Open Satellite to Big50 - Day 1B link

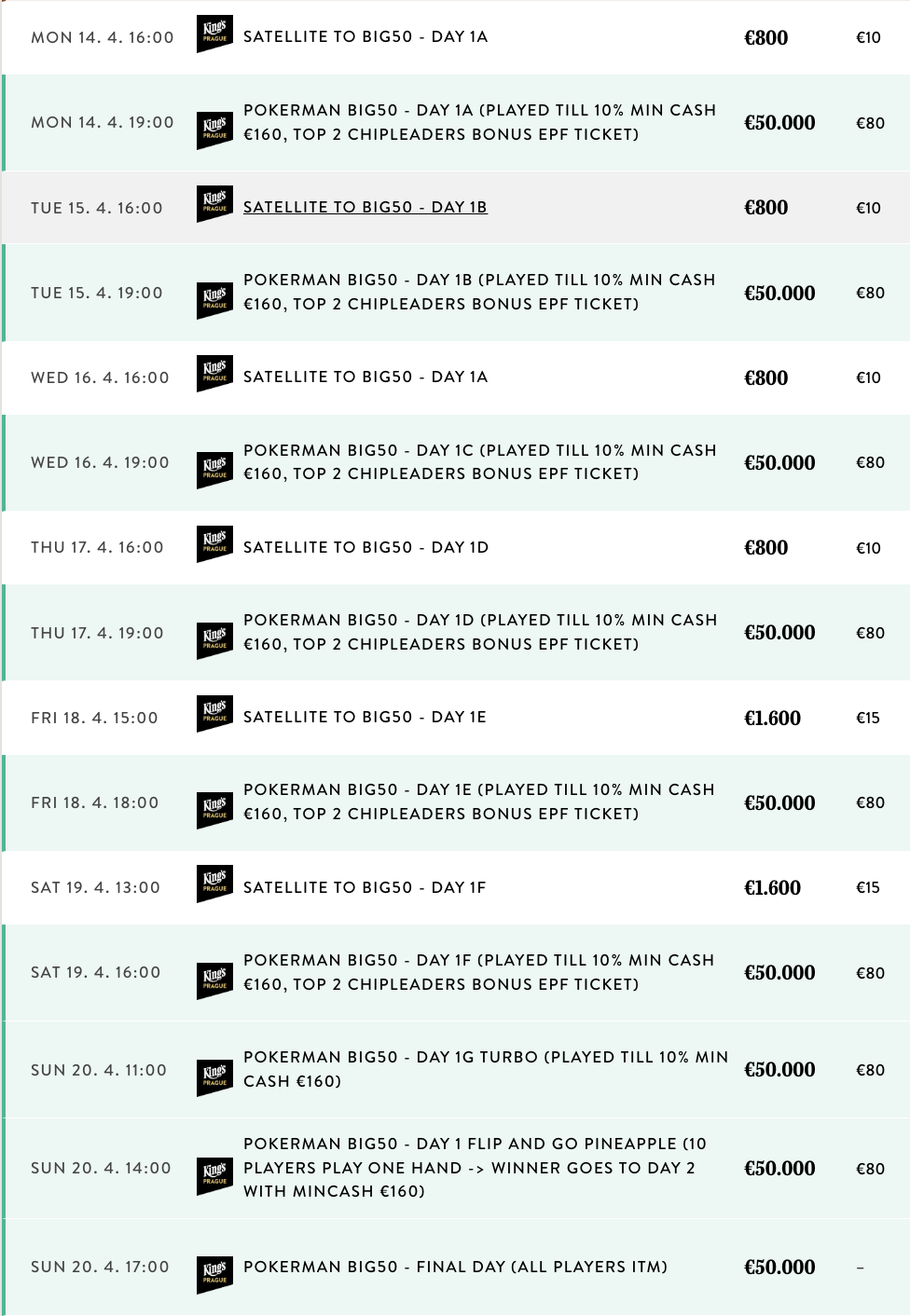pos(365,207)
